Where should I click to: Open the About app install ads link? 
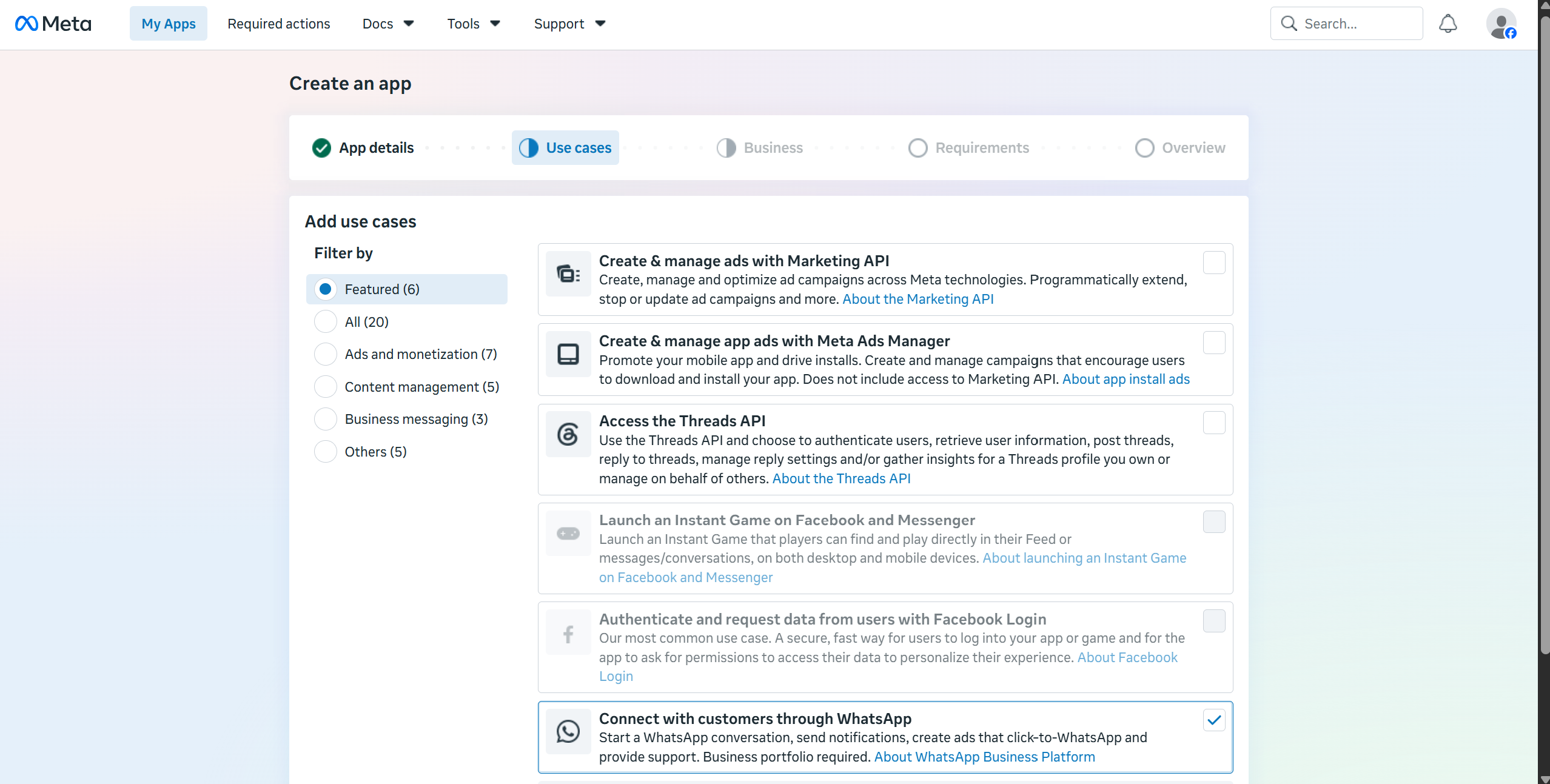(1126, 379)
